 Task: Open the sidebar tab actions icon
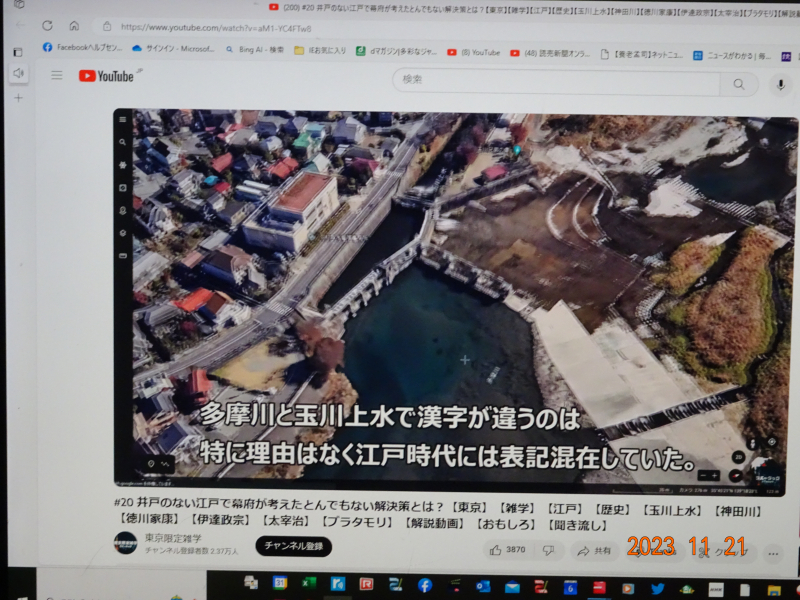(18, 52)
